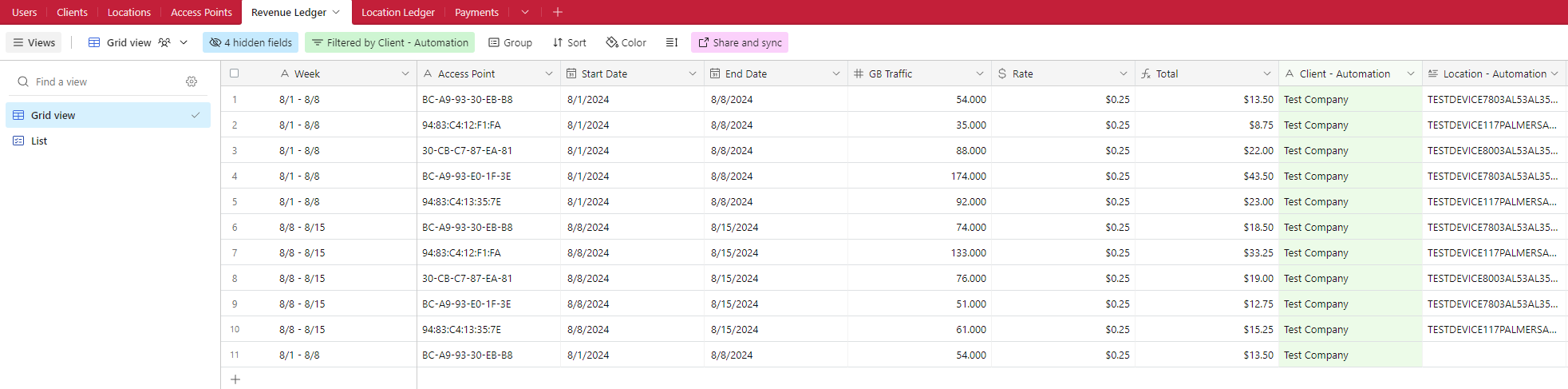This screenshot has width=1568, height=389.
Task: Open the GB Traffic column dropdown arrow
Action: point(980,73)
